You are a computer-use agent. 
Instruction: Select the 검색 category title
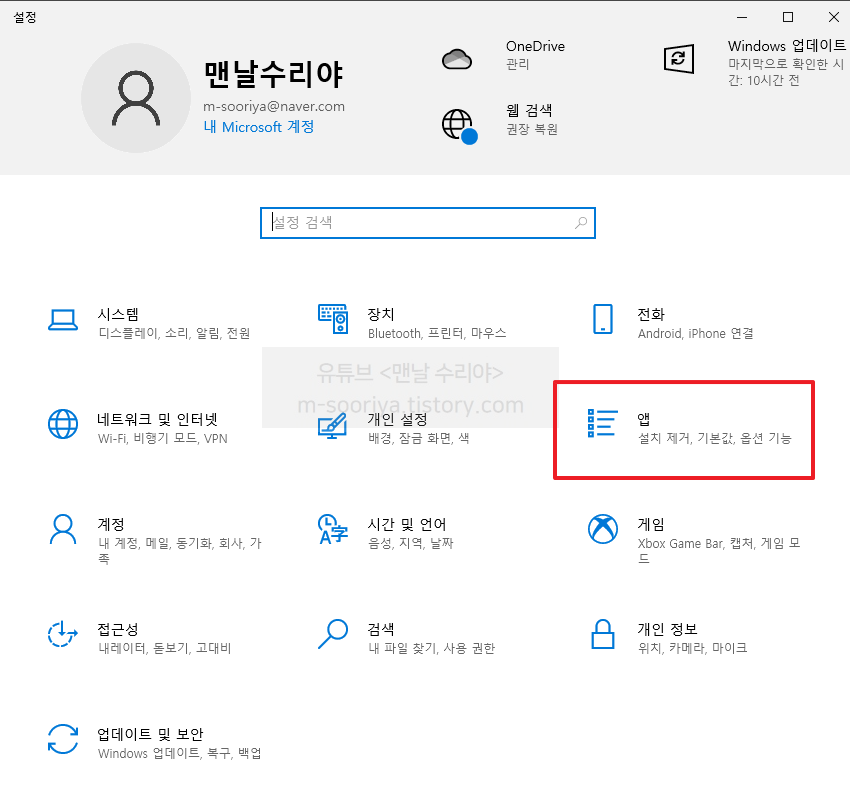381,629
